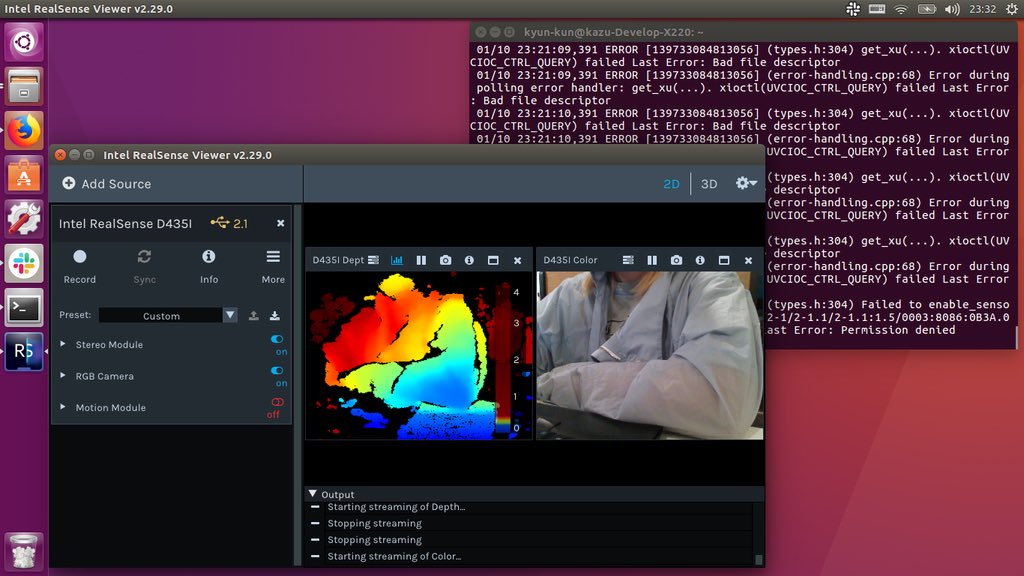Open Ubuntu Software from launcher
Viewport: 1024px width, 576px height.
coord(24,175)
